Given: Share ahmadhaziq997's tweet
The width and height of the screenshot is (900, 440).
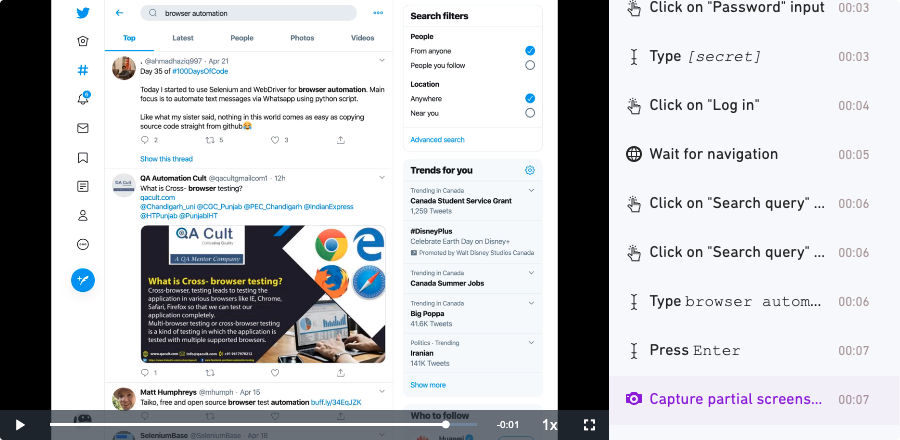Looking at the screenshot, I should tap(340, 140).
